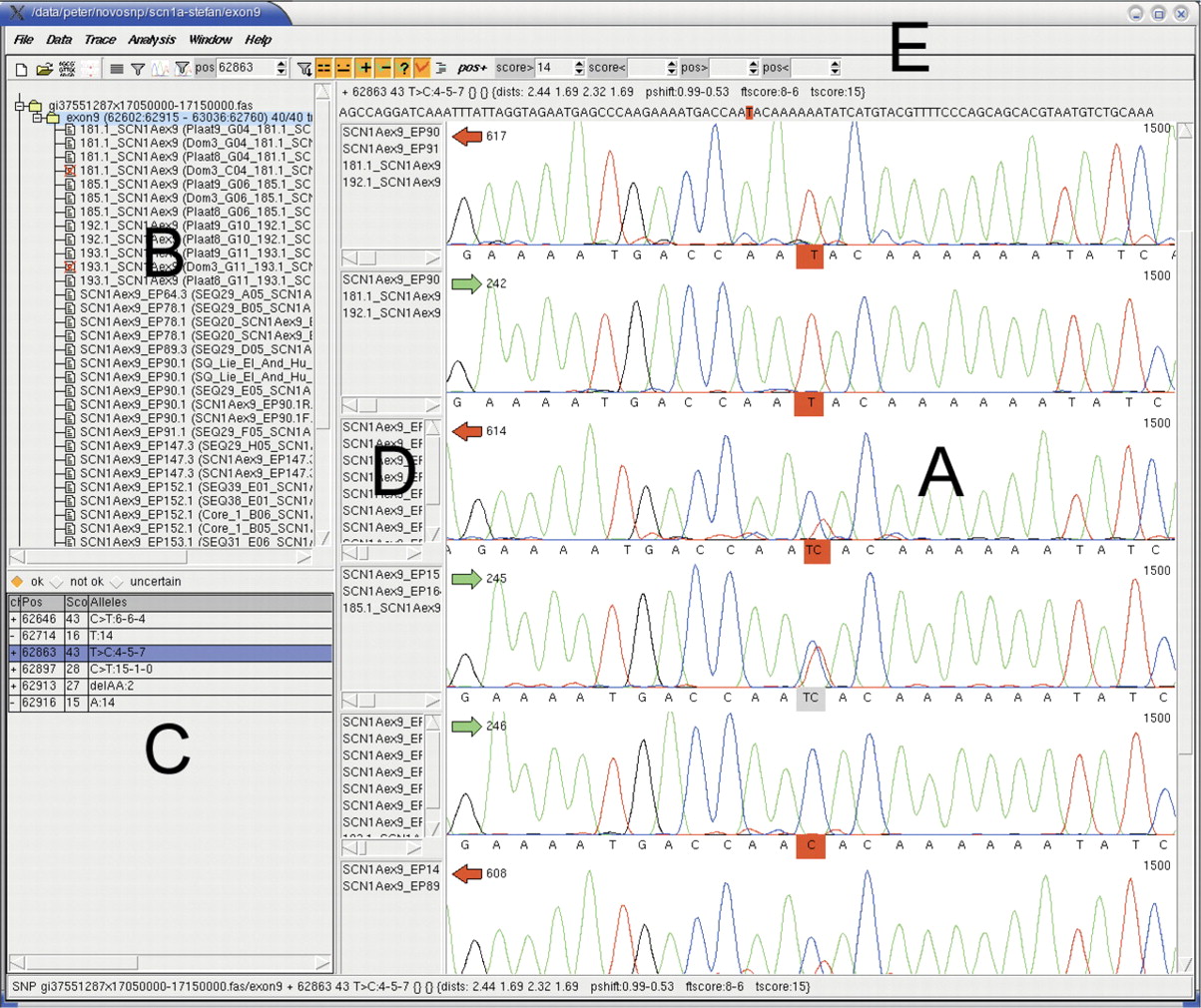Click the new document icon in toolbar
The height and width of the screenshot is (1008, 1201).
21,69
